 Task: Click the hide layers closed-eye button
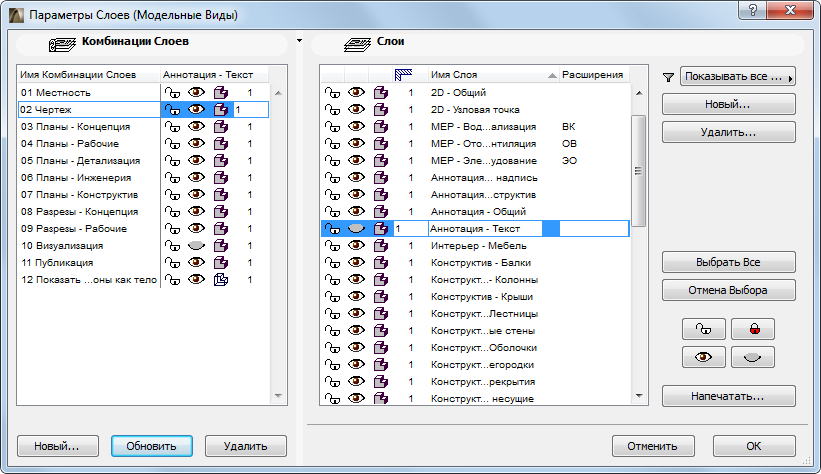coord(753,357)
